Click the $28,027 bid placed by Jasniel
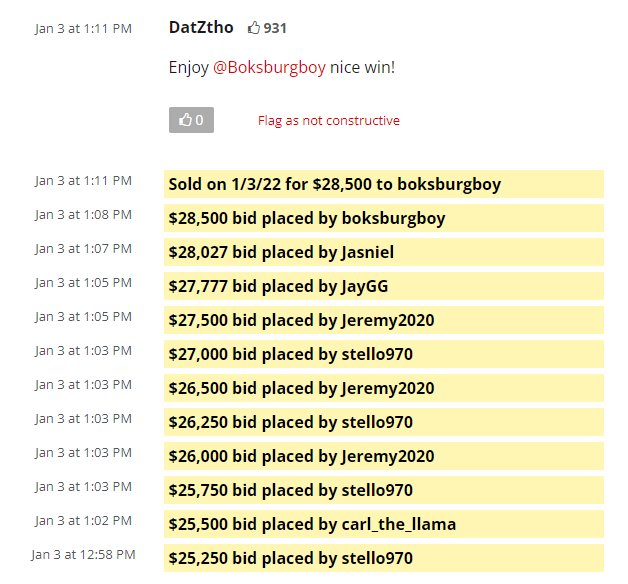 [384, 252]
